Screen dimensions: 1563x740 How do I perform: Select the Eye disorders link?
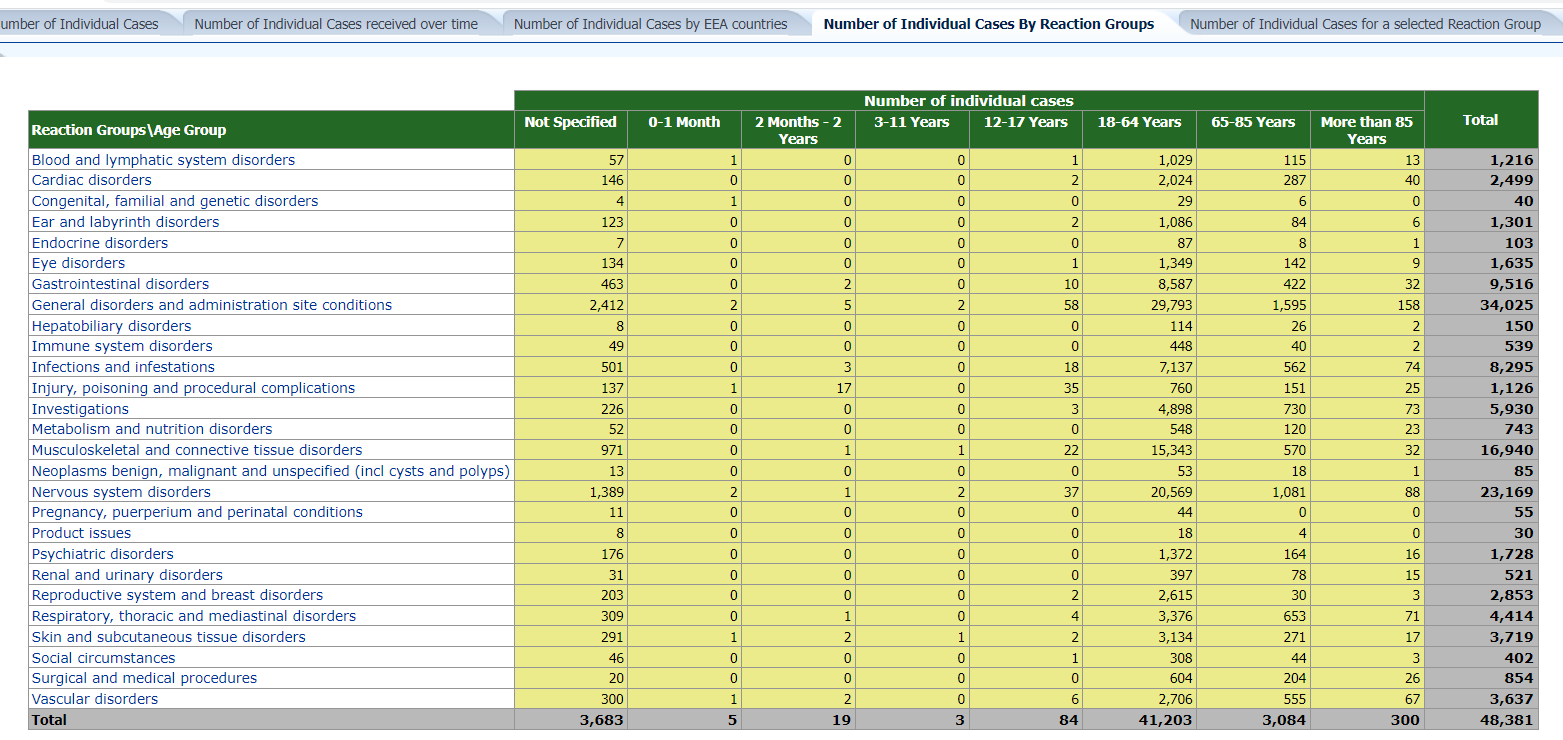(x=78, y=263)
